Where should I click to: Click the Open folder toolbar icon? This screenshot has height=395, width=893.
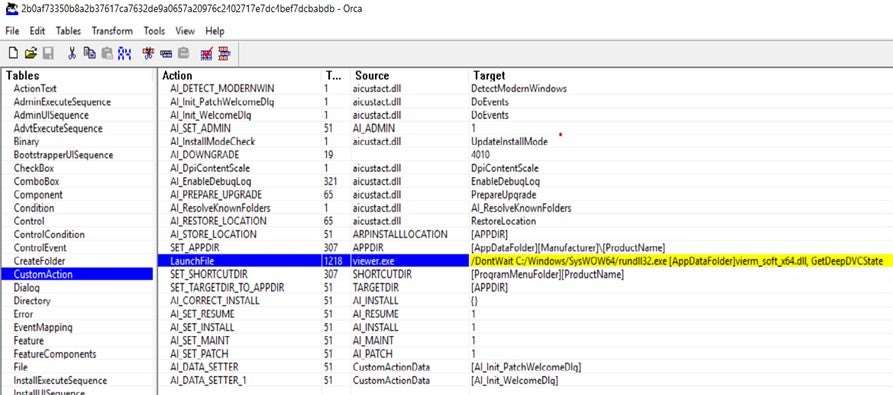pos(31,54)
